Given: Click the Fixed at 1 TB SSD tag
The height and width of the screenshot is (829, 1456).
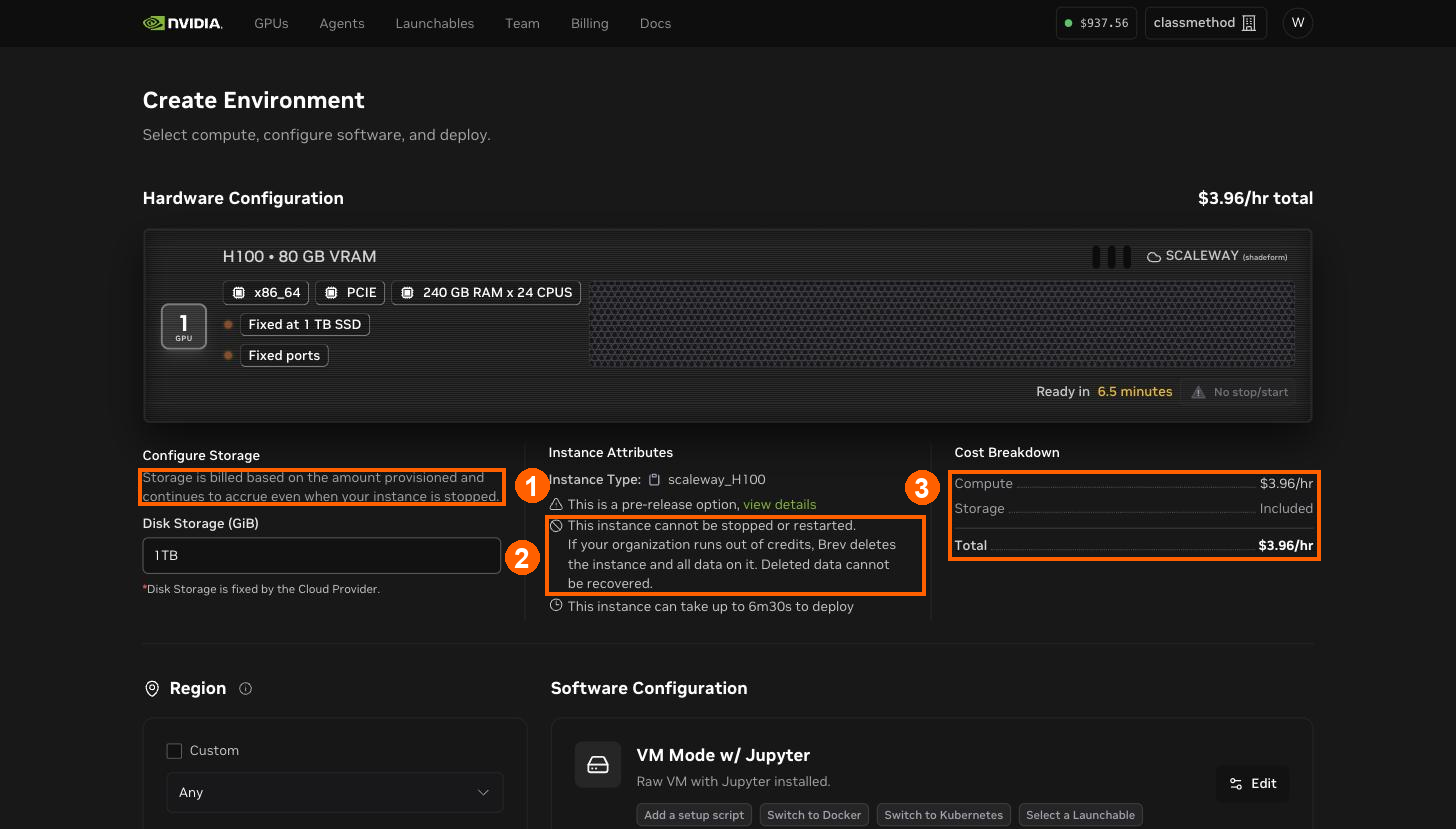Looking at the screenshot, I should click(x=306, y=325).
